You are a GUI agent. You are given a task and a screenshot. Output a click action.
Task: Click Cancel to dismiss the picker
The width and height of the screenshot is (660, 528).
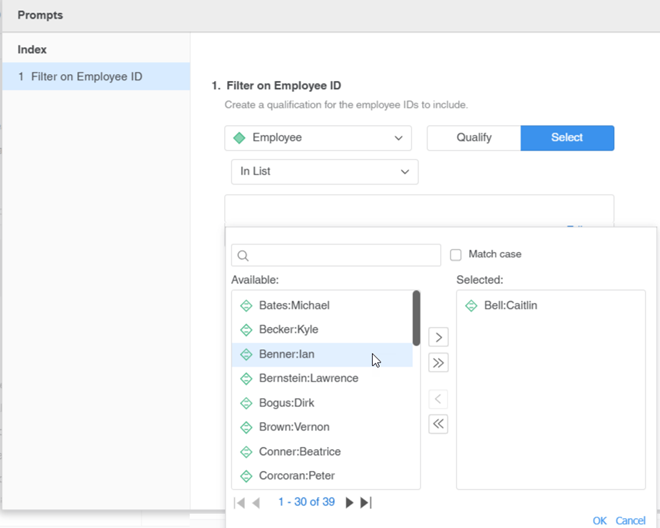tap(630, 520)
